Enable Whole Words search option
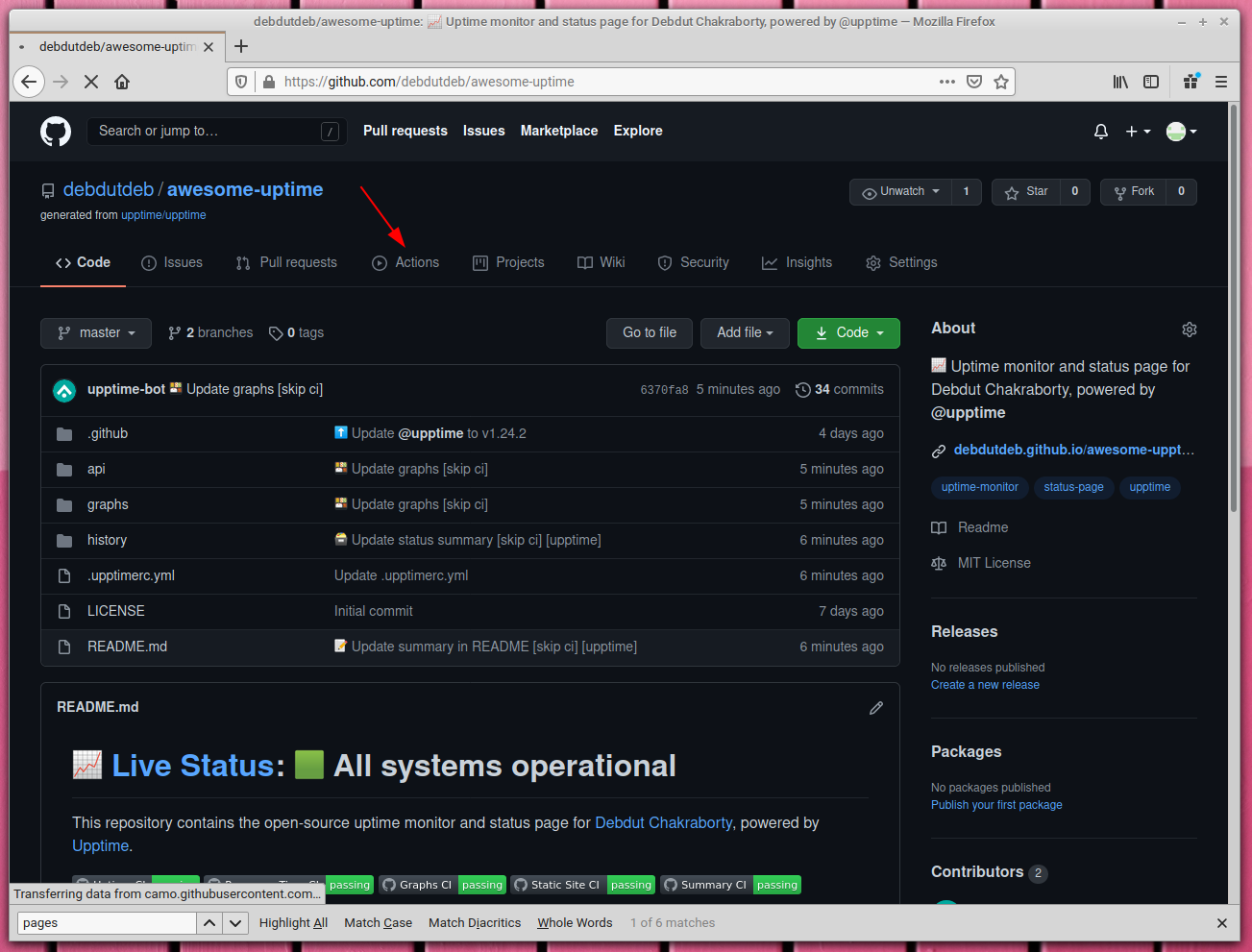 tap(574, 922)
